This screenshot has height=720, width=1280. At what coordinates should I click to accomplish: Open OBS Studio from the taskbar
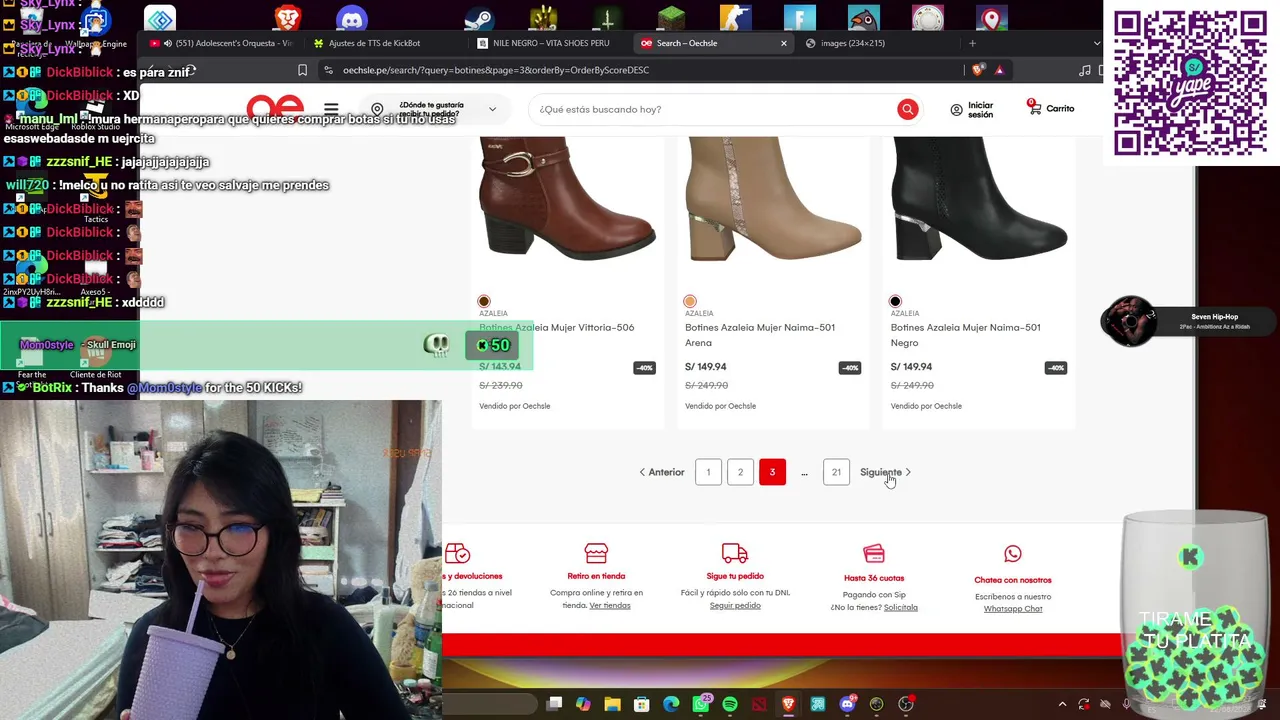[906, 704]
